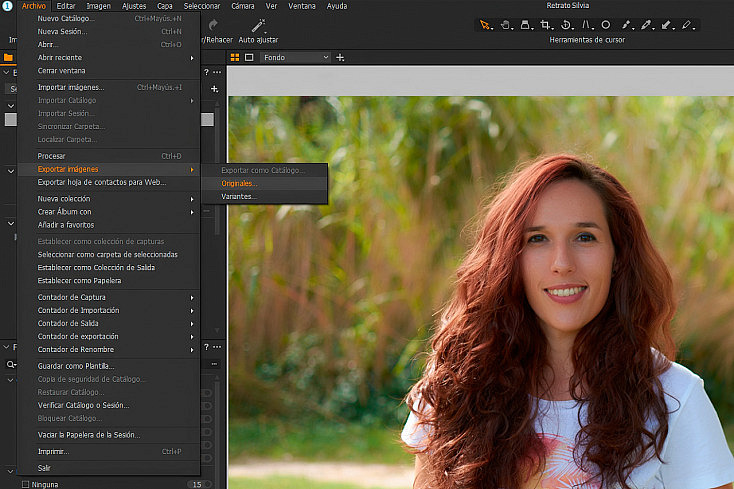Screen dimensions: 734x489
Task: Choose Salir to quit application
Action: [x=109, y=468]
